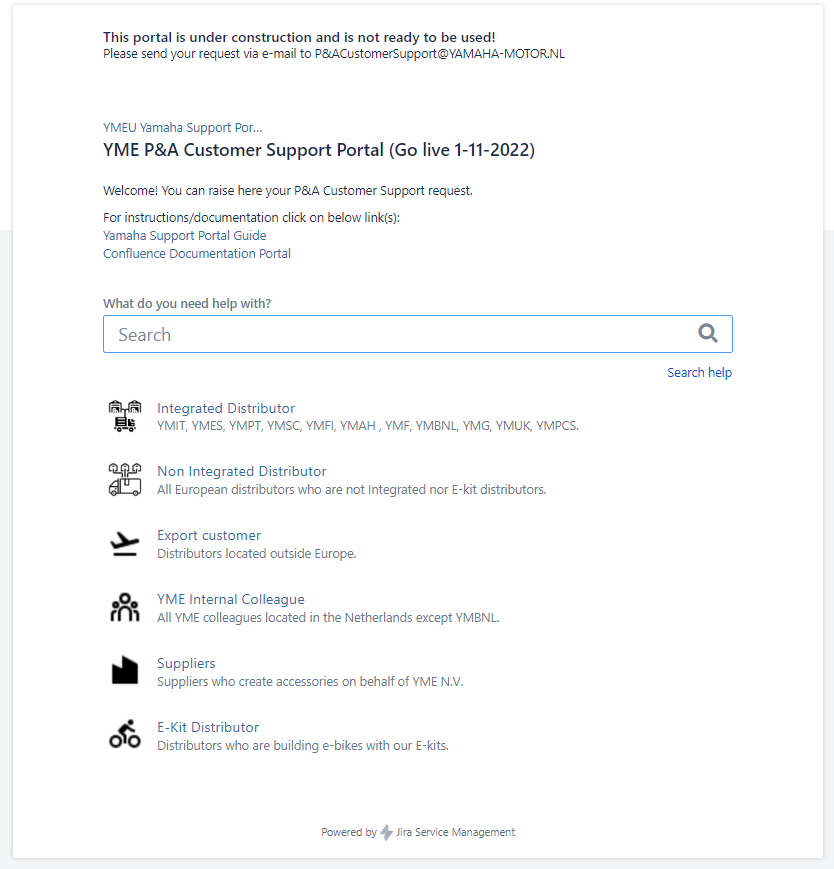Click the magnifying glass search icon

coord(708,334)
